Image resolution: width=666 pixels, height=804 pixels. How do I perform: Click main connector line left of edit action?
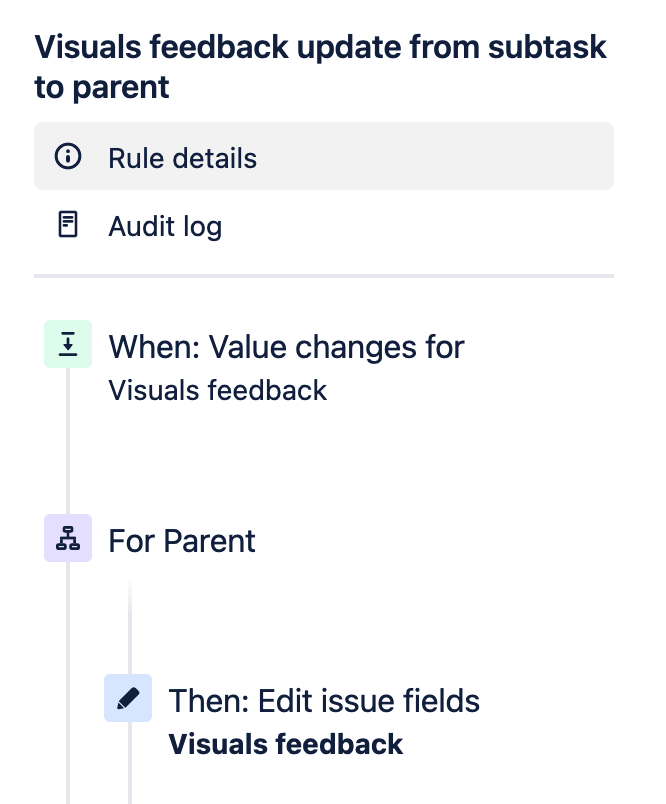tap(68, 700)
